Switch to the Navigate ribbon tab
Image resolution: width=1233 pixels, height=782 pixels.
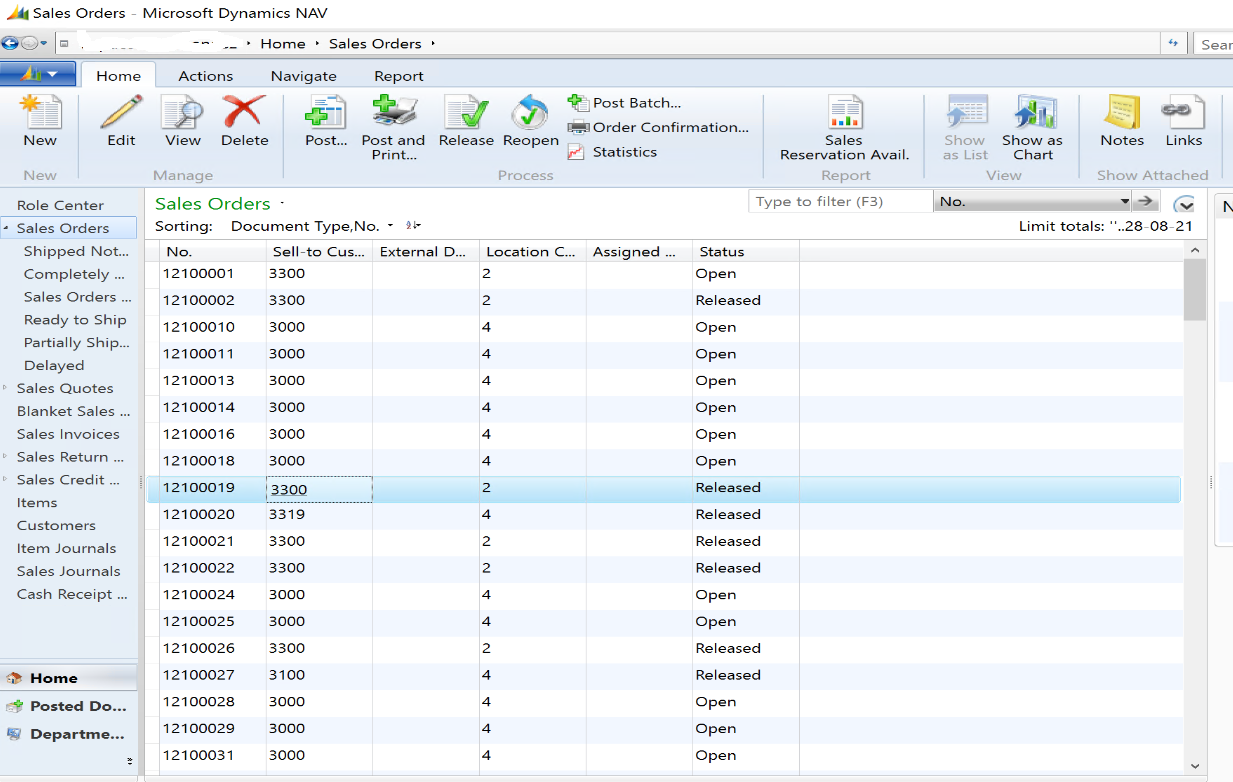tap(303, 76)
